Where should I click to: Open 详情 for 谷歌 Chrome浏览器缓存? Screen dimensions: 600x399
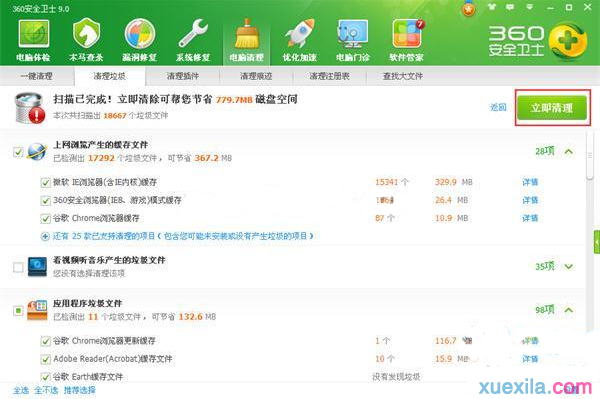pyautogui.click(x=530, y=218)
